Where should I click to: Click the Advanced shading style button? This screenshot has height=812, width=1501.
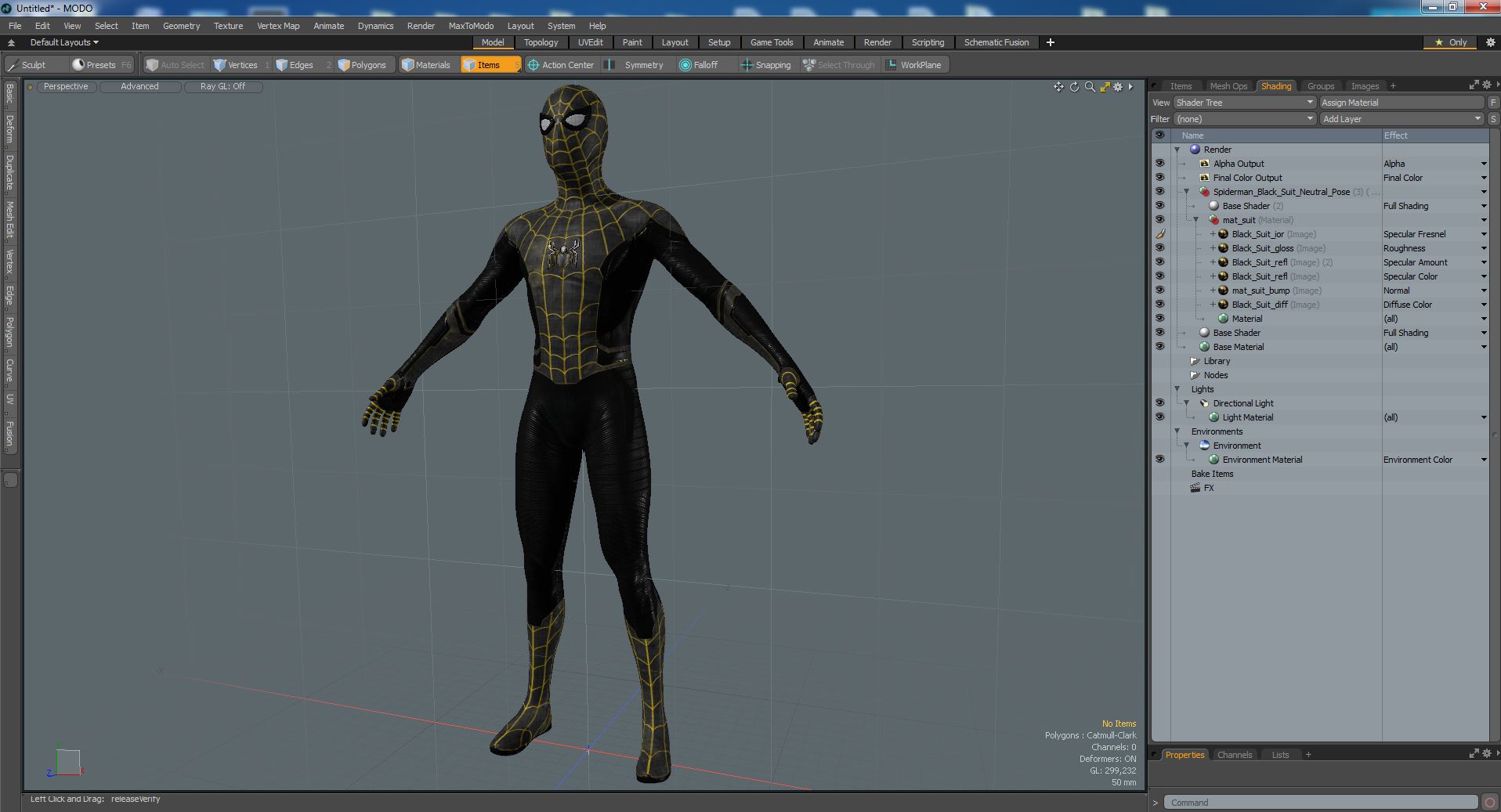pos(139,87)
